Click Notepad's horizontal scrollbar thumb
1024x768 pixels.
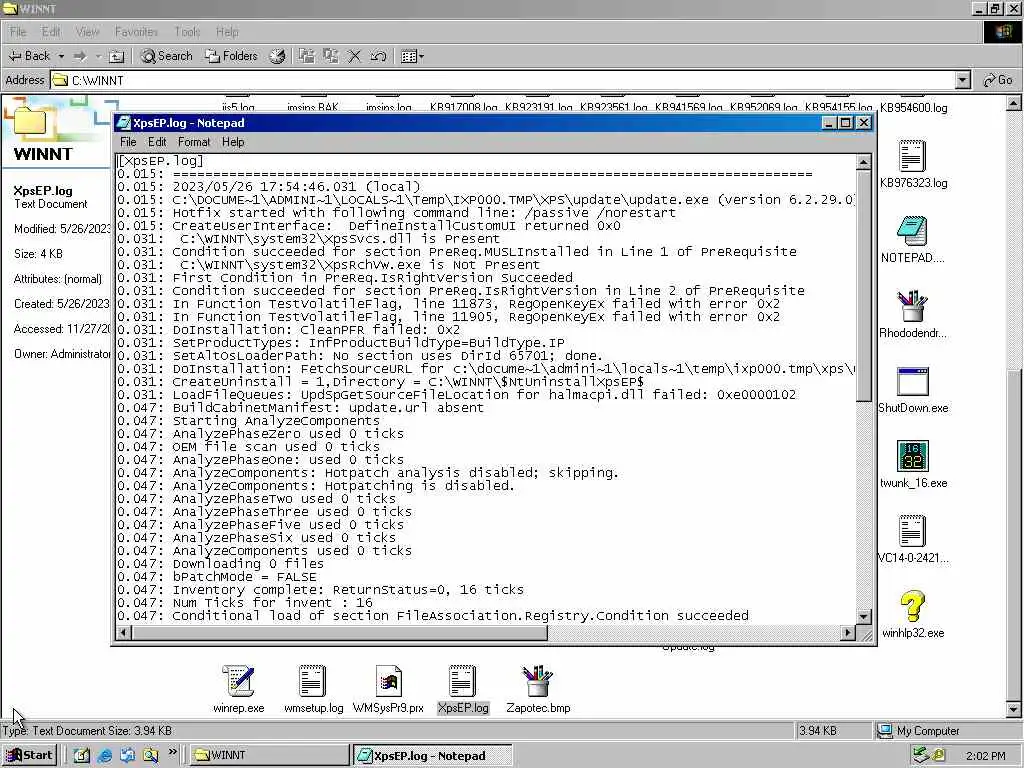[x=339, y=632]
